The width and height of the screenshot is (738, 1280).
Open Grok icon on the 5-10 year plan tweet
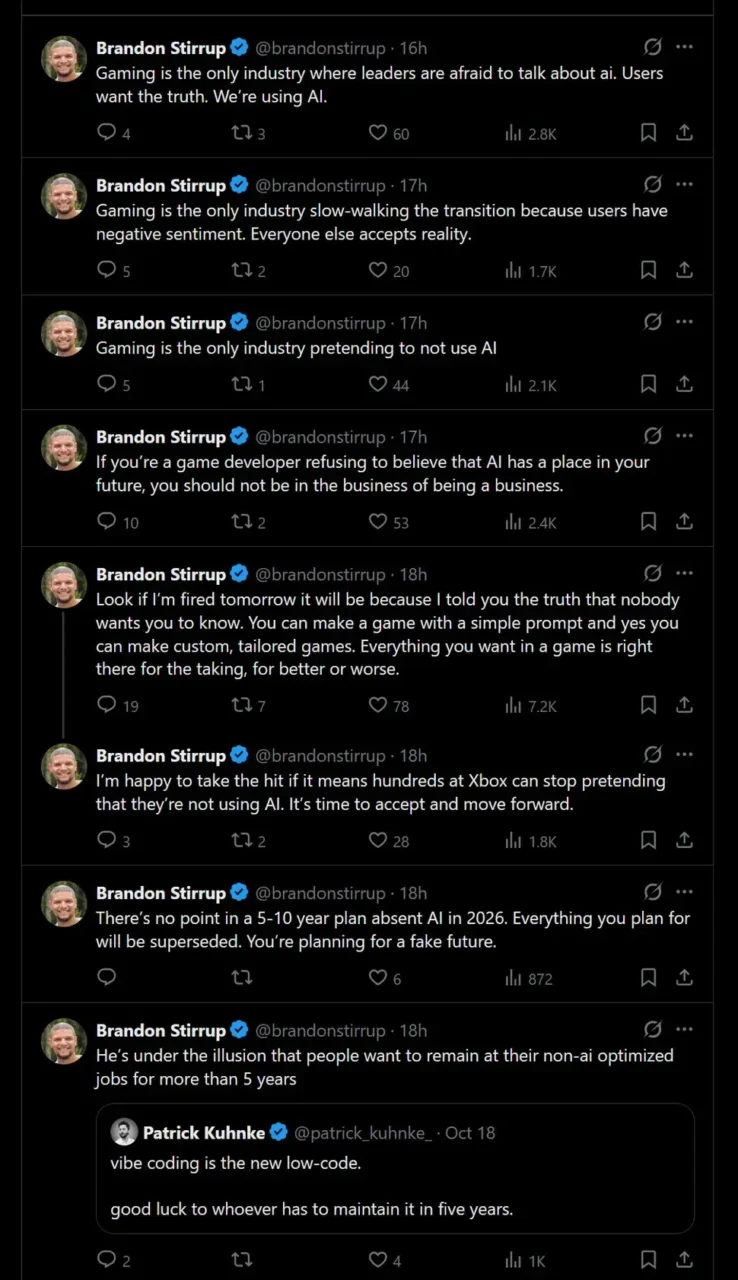[x=653, y=891]
